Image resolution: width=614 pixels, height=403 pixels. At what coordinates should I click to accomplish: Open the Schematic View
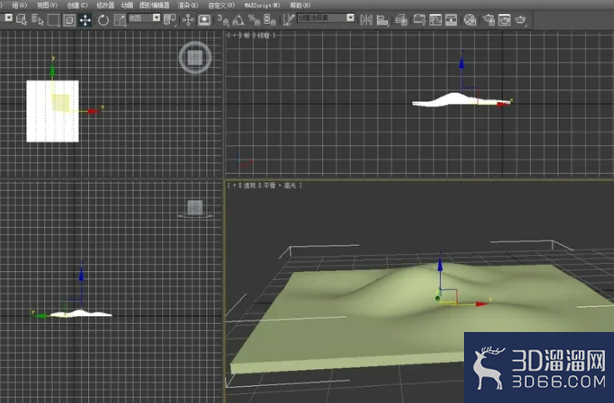click(451, 20)
